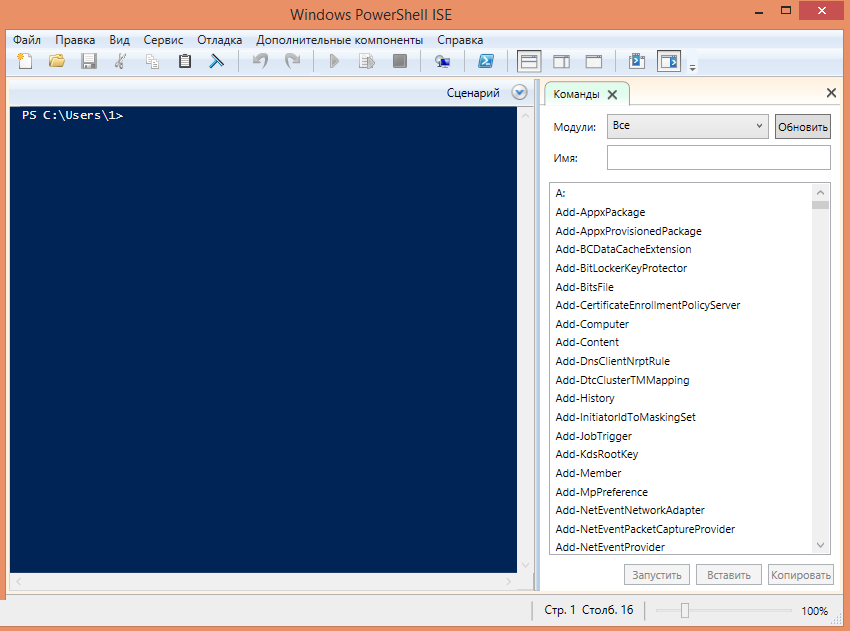Run script with the play icon
Image resolution: width=850 pixels, height=631 pixels.
(334, 61)
